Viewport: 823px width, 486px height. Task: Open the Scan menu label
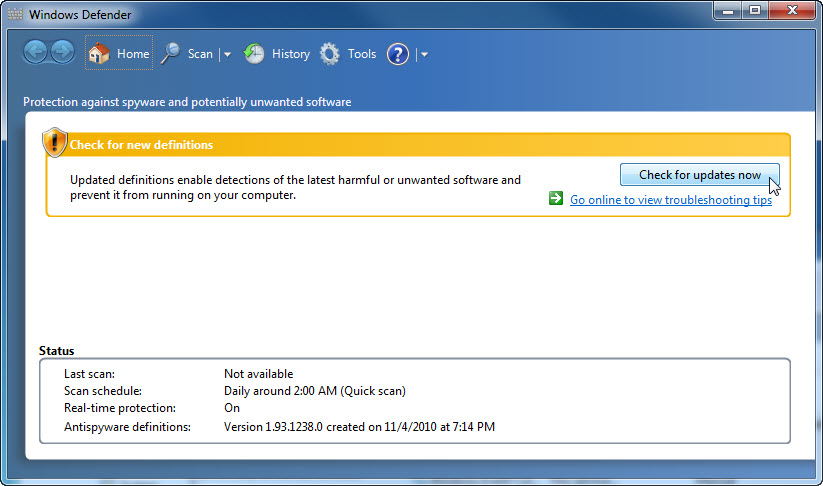click(x=200, y=54)
